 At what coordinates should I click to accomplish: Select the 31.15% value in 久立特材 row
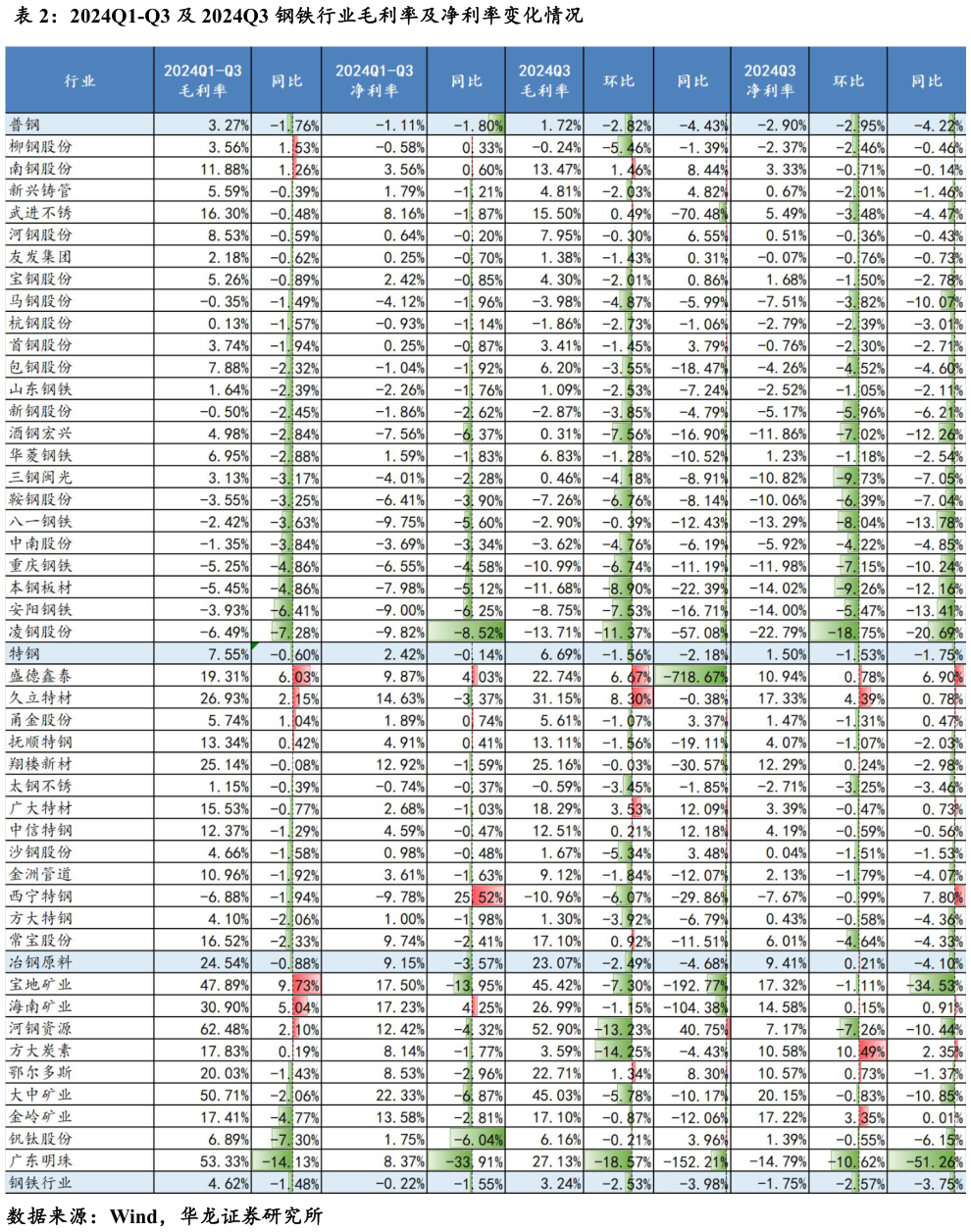(x=544, y=698)
